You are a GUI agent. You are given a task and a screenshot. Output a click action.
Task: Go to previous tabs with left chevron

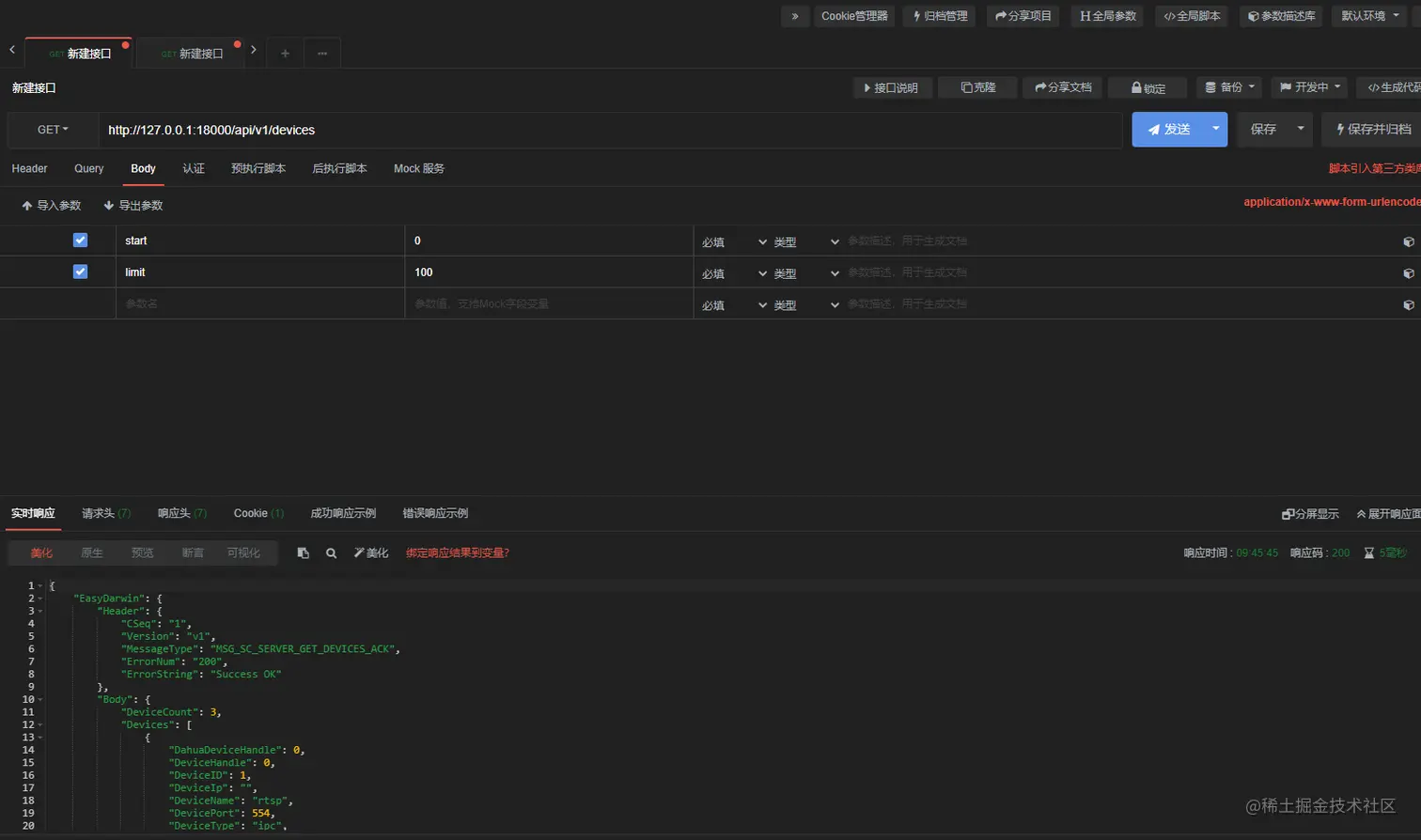[x=12, y=50]
